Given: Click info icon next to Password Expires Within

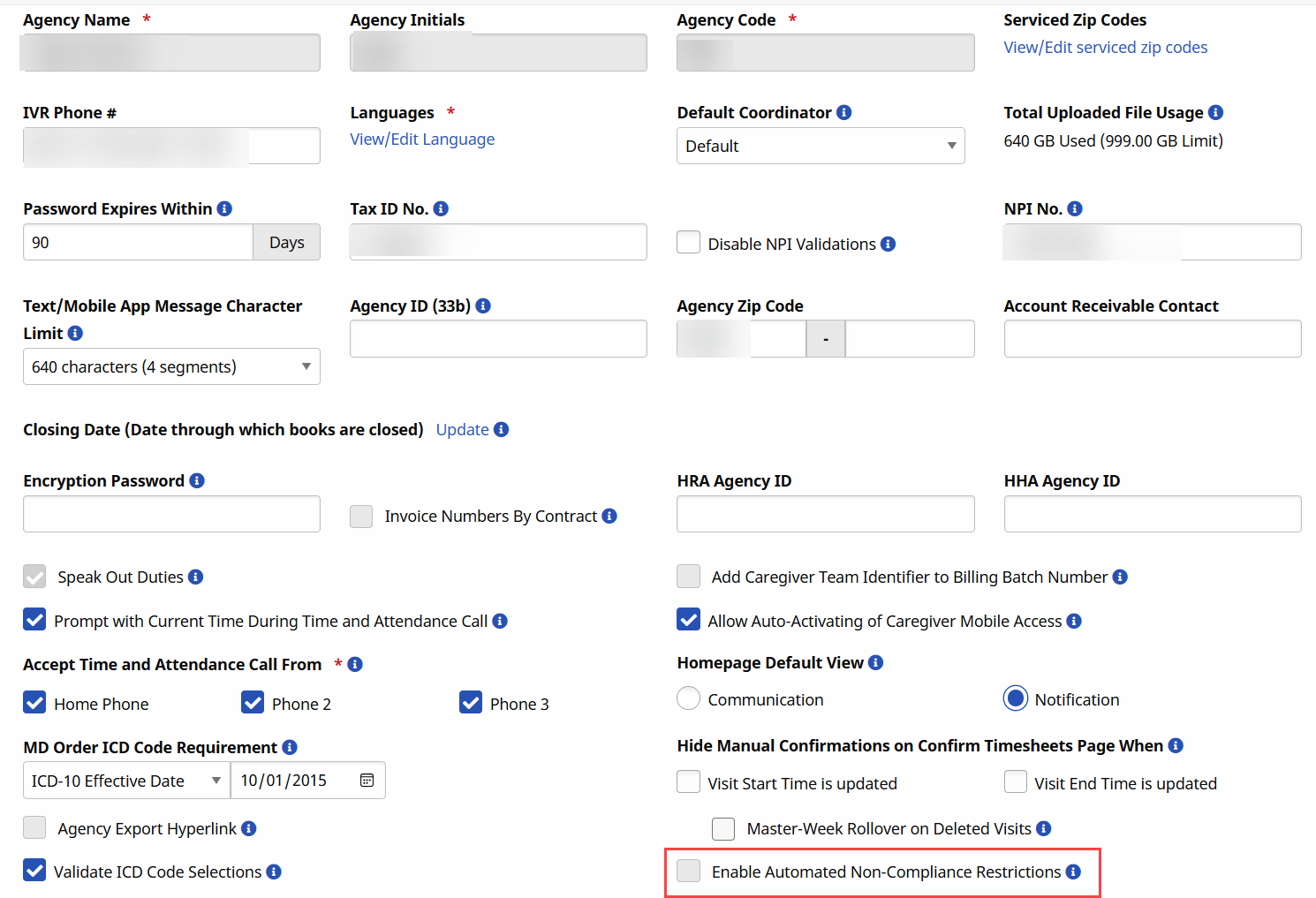Looking at the screenshot, I should [x=224, y=208].
